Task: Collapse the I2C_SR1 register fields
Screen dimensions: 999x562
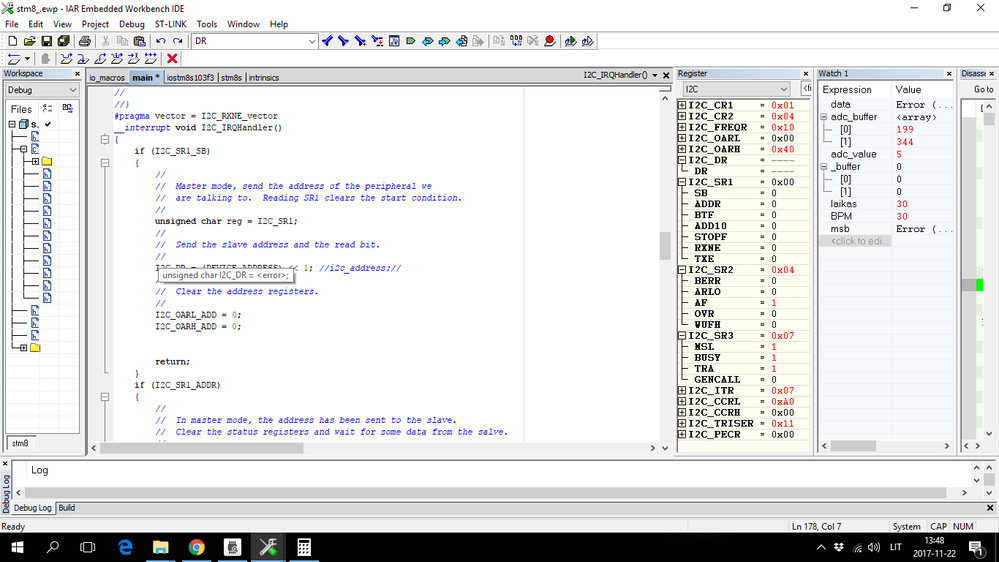Action: point(682,182)
